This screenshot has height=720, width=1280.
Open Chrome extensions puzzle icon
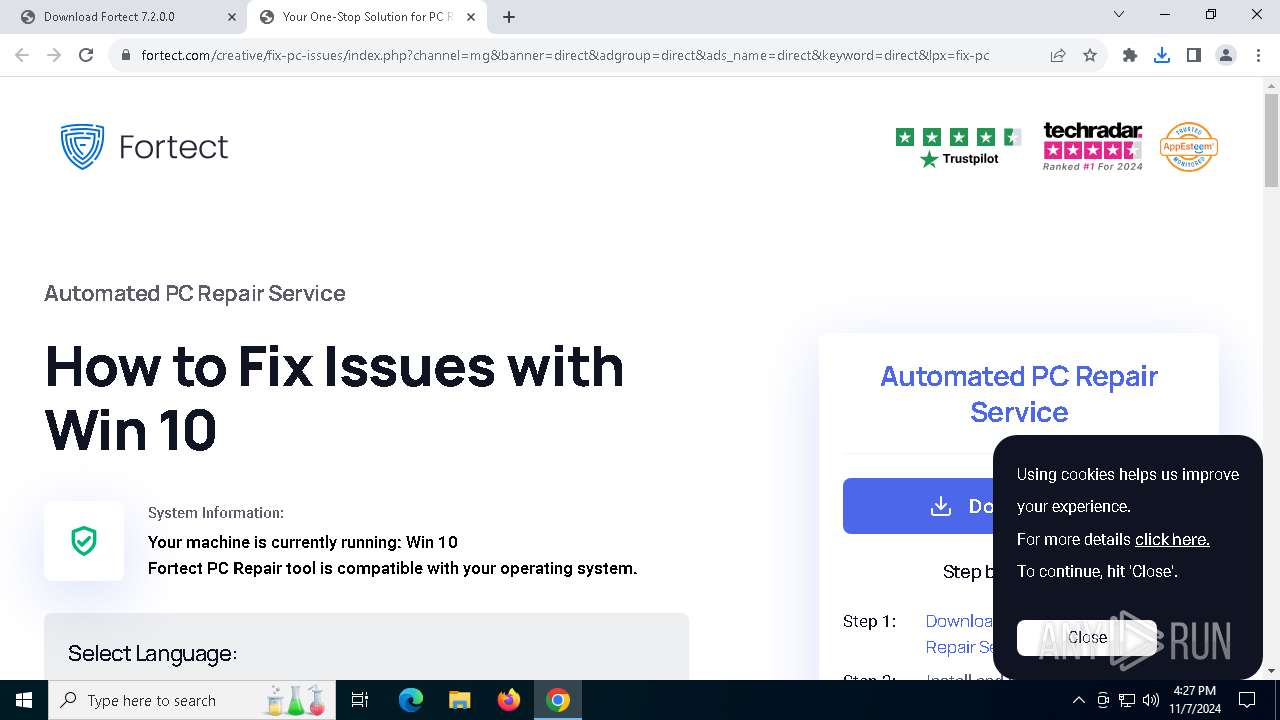coord(1130,55)
